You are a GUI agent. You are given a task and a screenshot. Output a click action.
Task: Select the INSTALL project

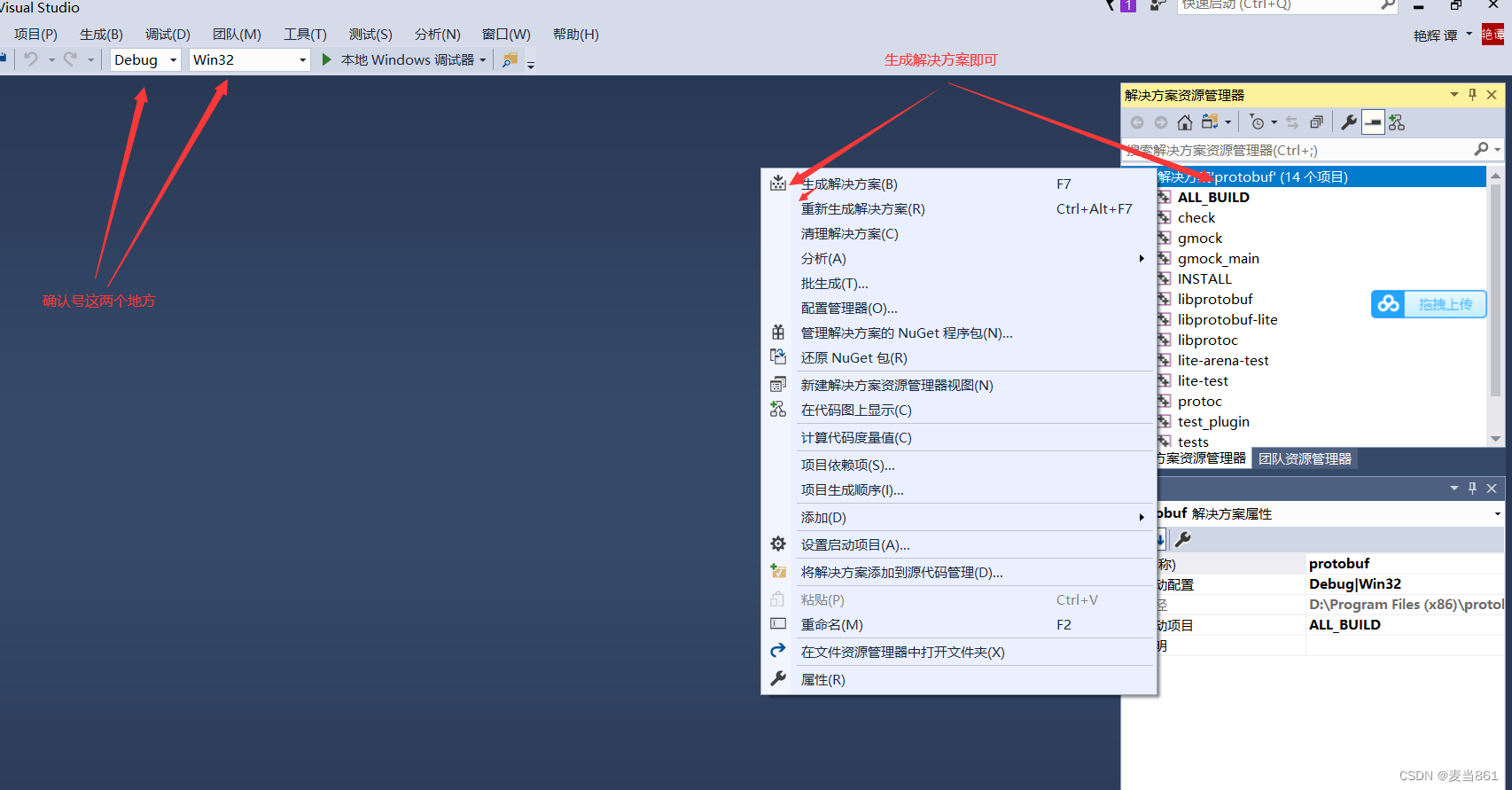tap(1204, 279)
